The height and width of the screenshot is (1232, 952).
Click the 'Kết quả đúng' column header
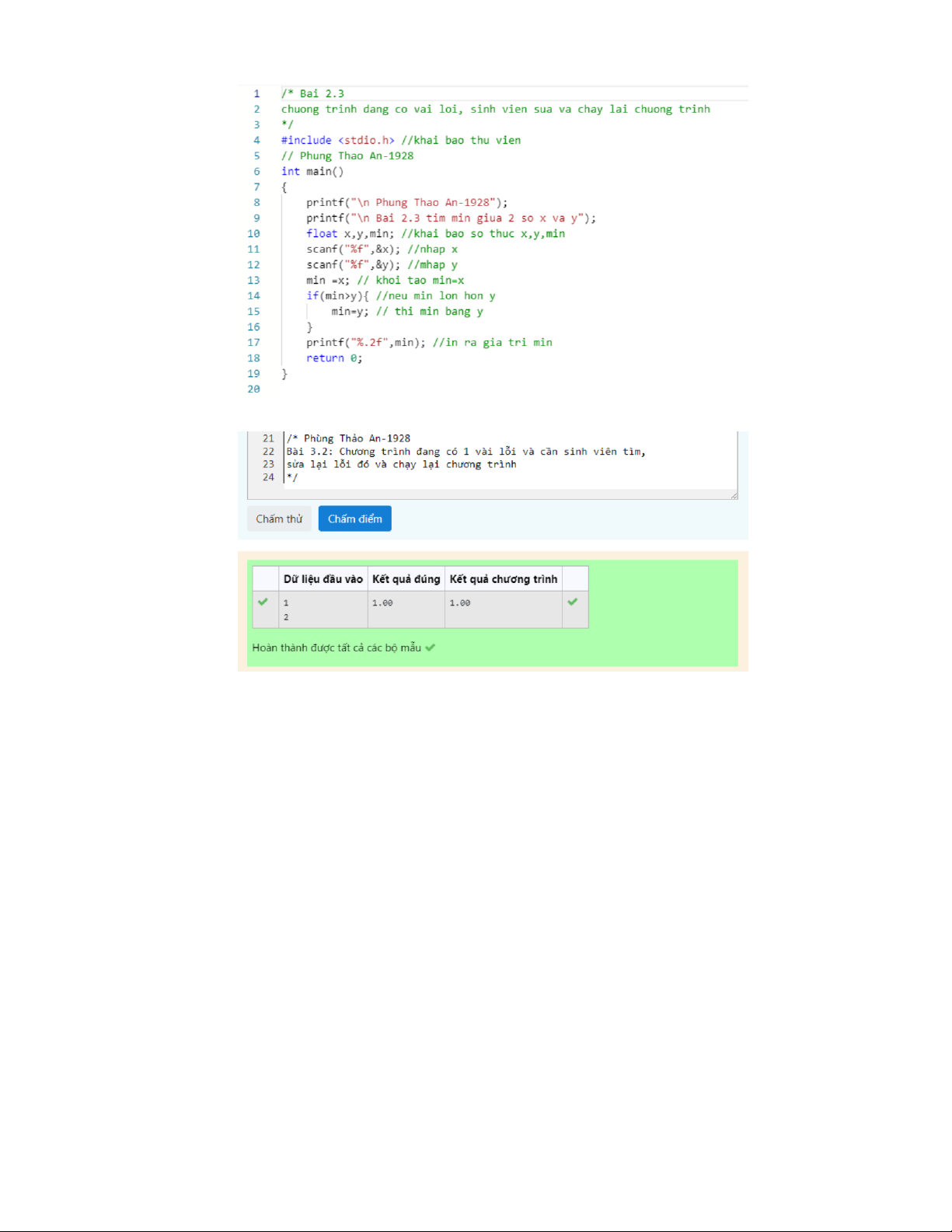406,579
